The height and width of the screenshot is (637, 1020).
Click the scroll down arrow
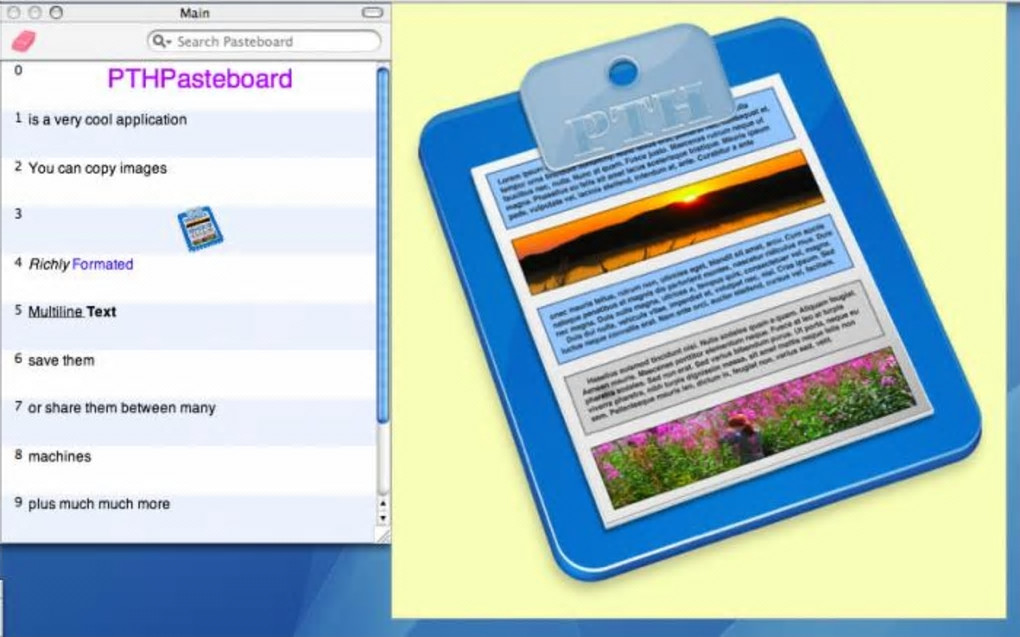coord(382,518)
